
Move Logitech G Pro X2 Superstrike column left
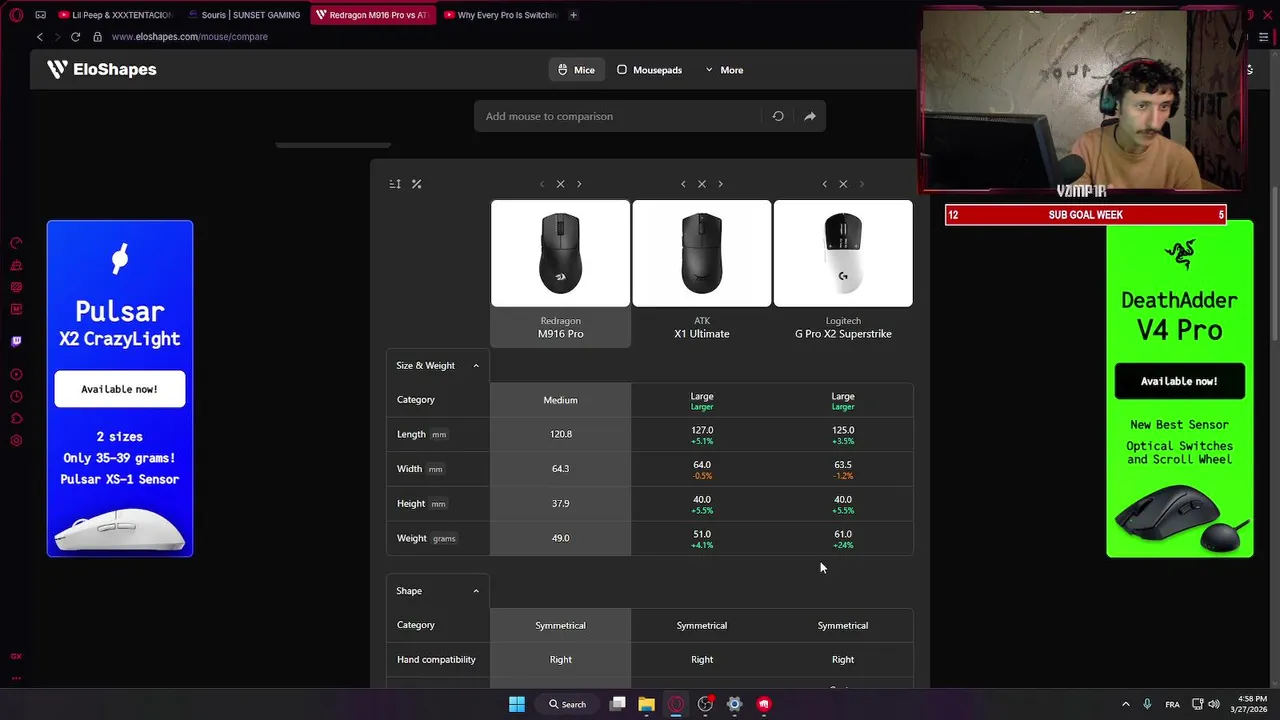point(824,184)
